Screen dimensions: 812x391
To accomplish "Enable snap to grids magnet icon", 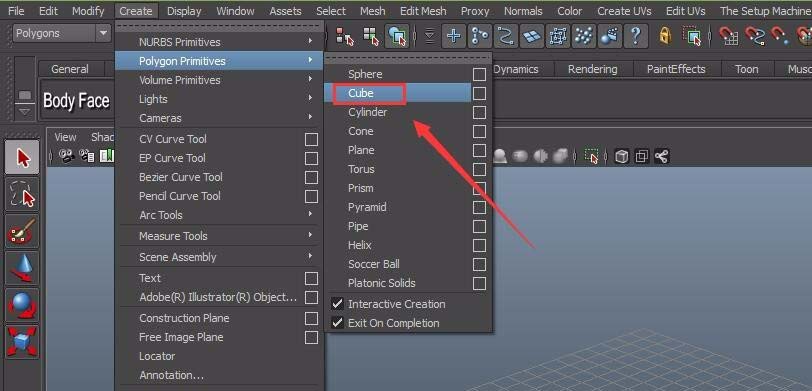I will (x=729, y=36).
